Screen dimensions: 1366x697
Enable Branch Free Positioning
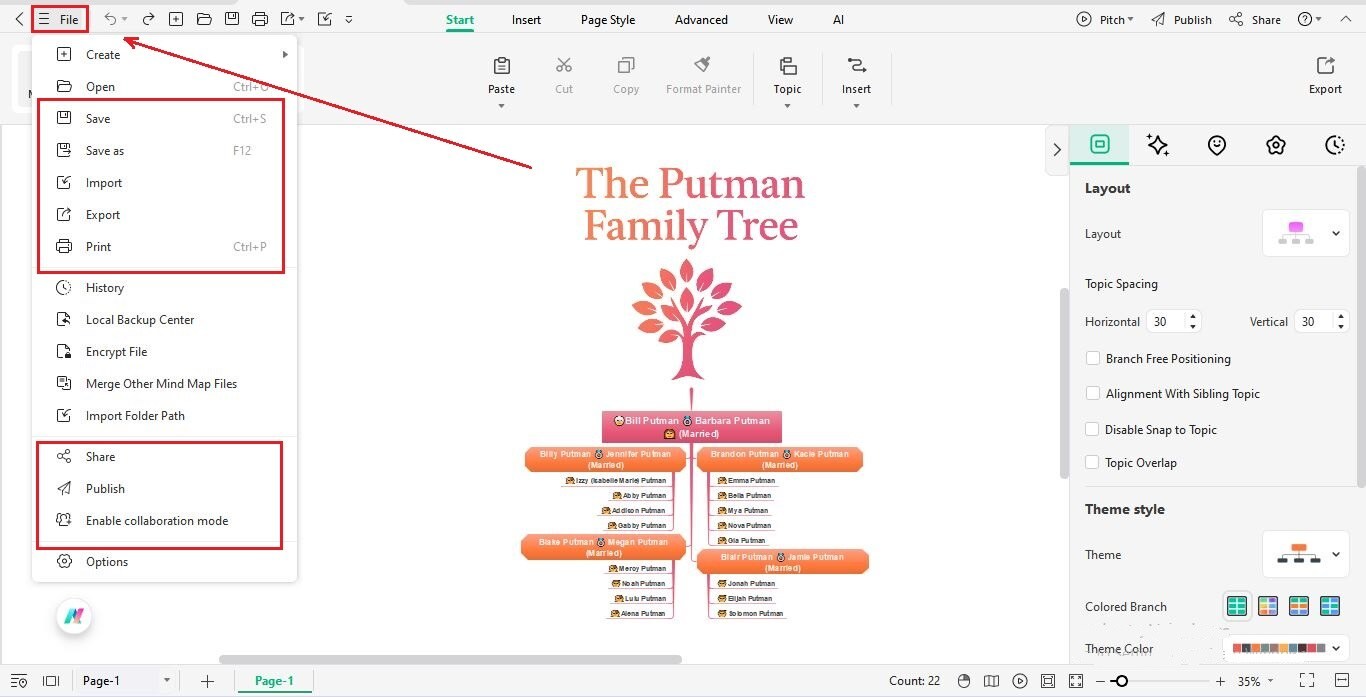(x=1093, y=358)
